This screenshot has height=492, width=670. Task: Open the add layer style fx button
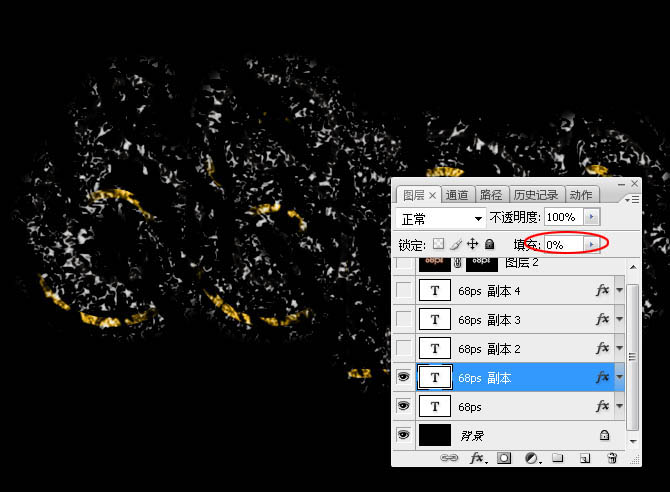(478, 458)
